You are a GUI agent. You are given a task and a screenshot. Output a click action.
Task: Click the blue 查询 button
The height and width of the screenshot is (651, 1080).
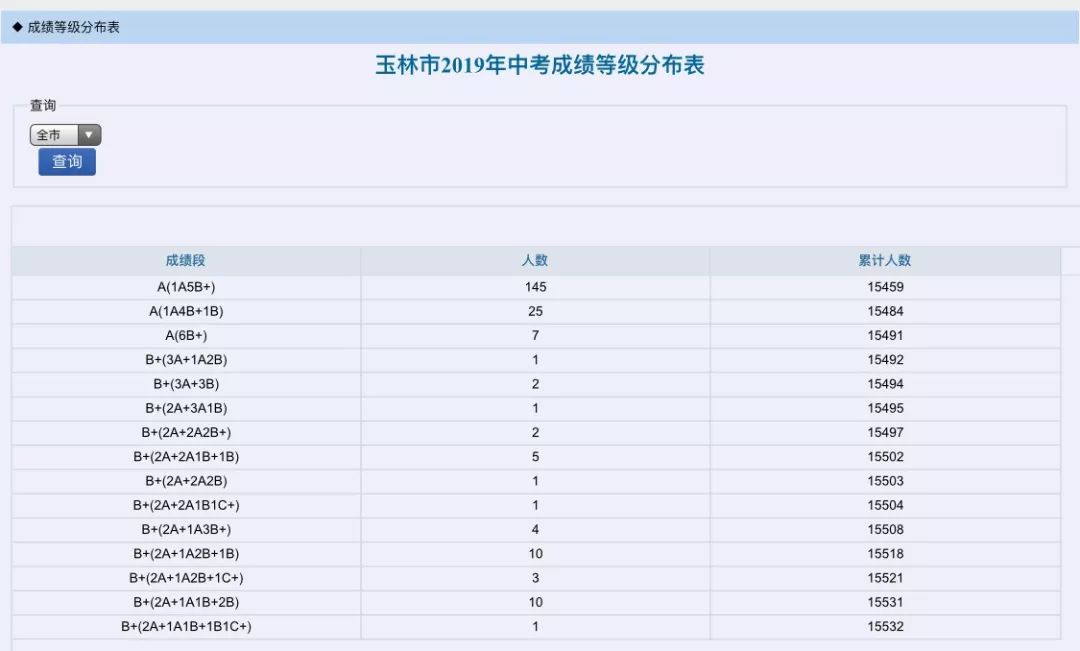(67, 162)
